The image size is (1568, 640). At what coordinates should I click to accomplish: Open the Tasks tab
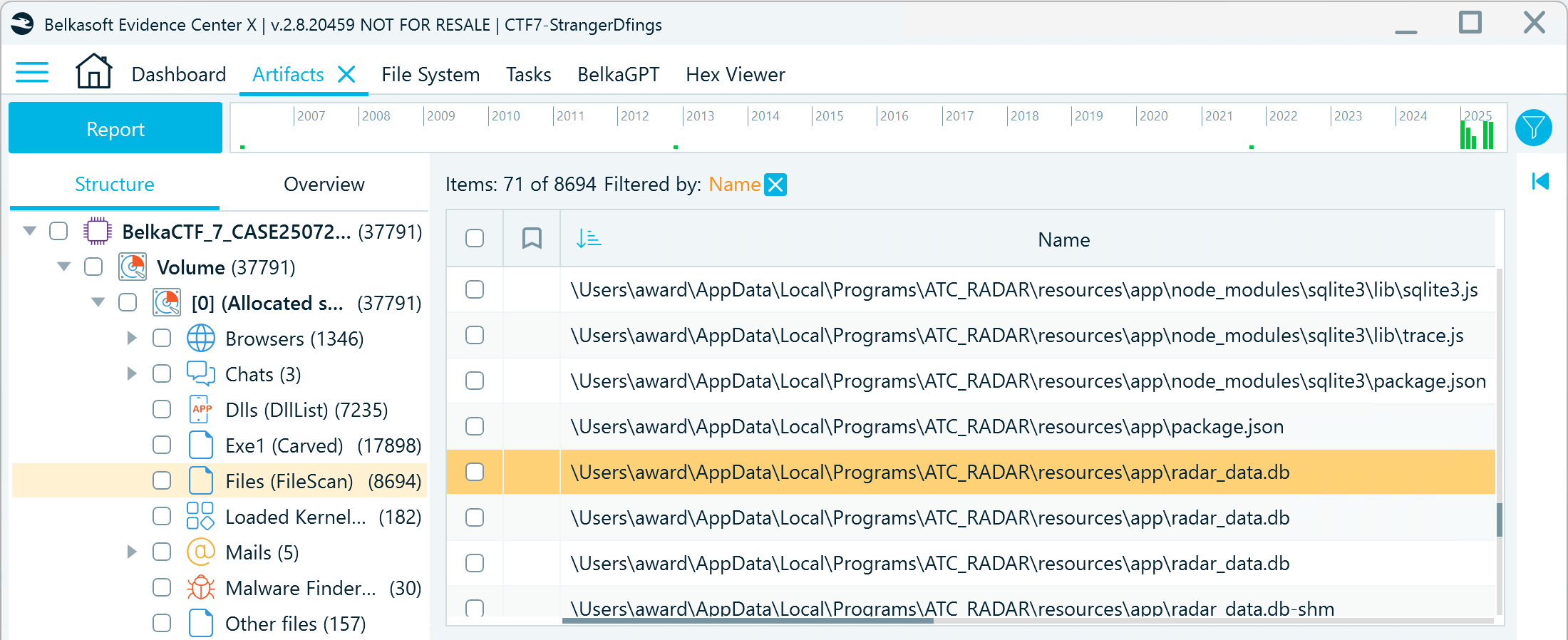529,74
